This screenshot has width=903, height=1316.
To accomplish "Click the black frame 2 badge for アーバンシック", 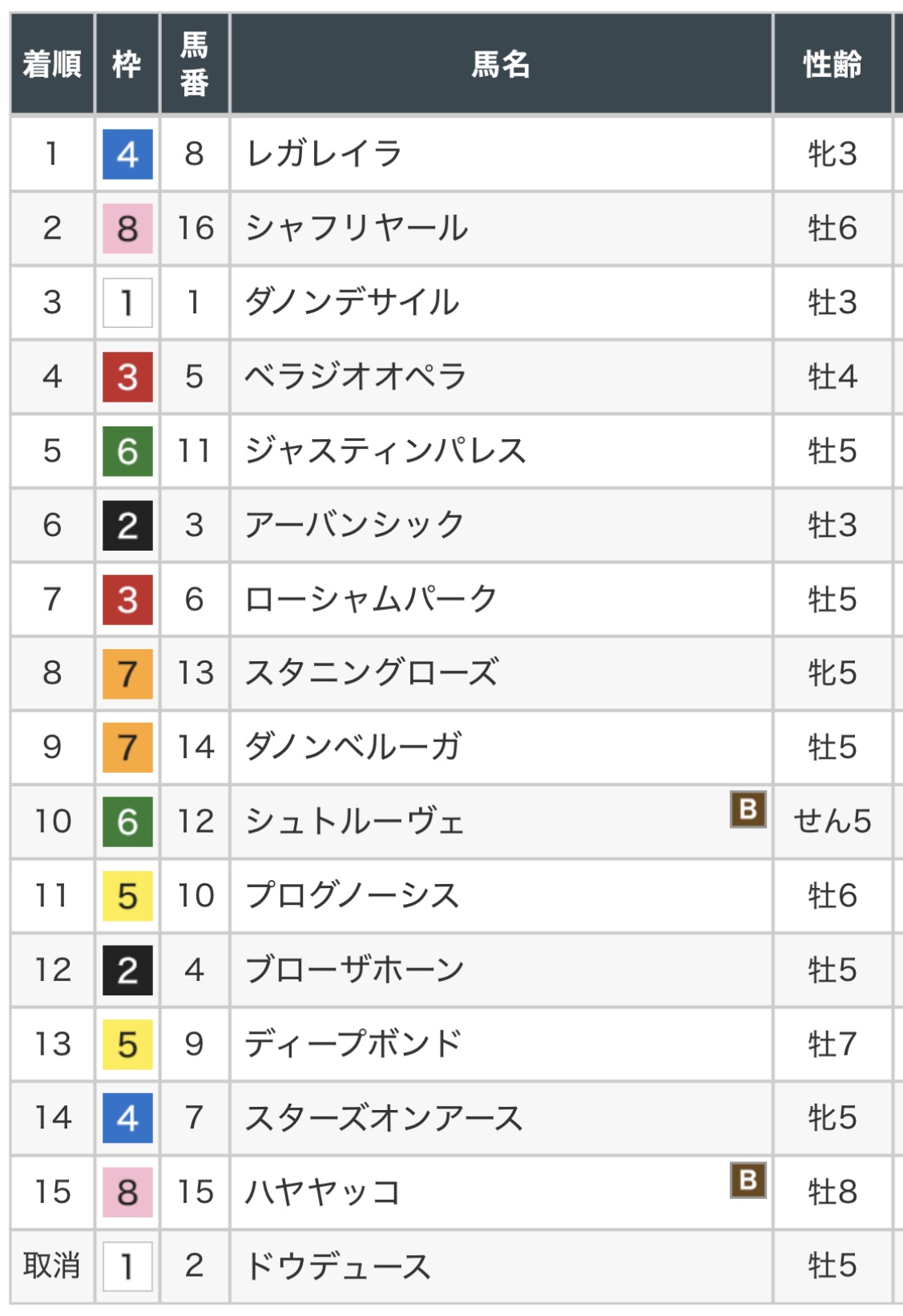I will pyautogui.click(x=127, y=526).
